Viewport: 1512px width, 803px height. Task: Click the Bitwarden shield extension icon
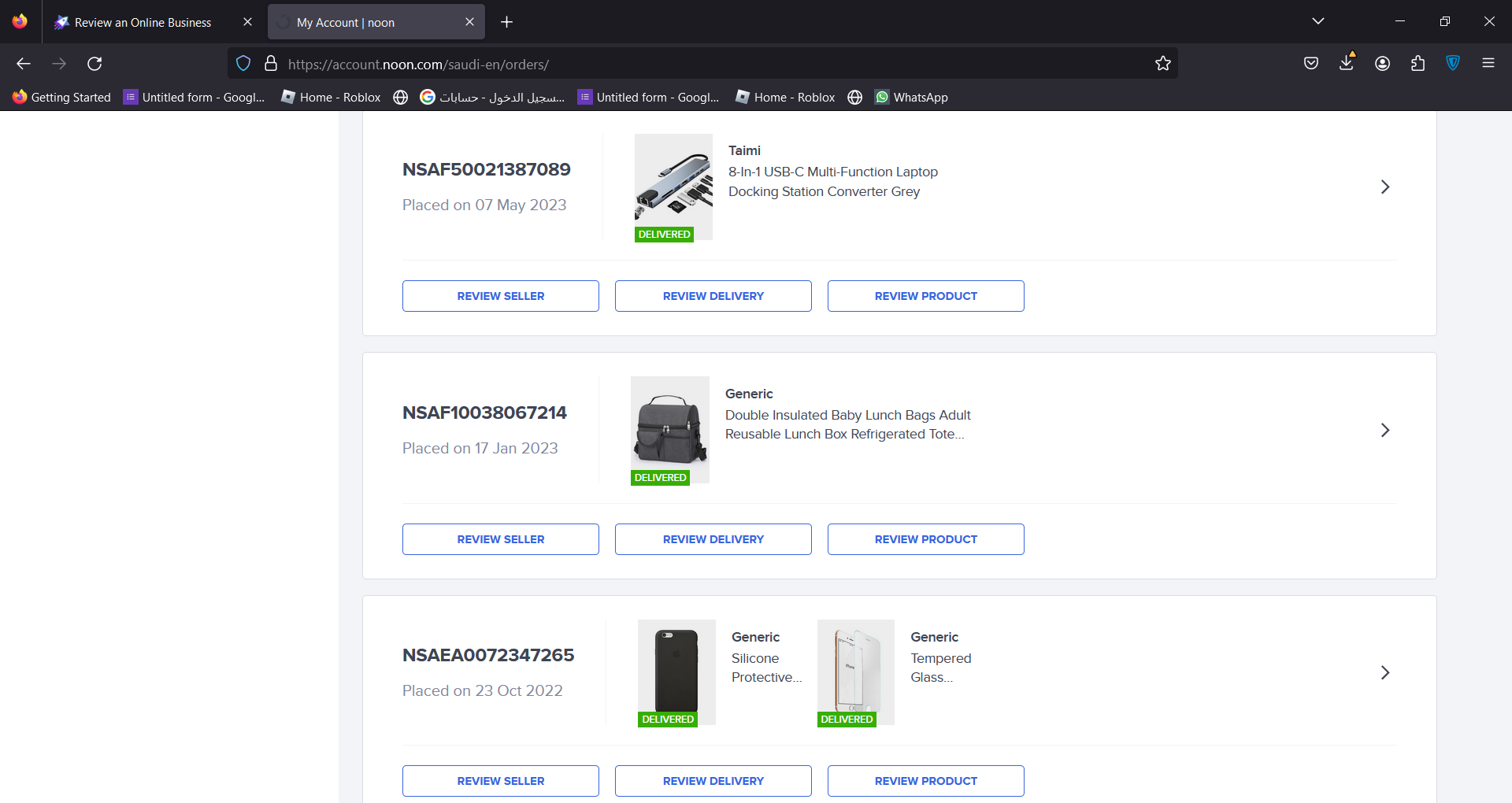(x=1453, y=64)
